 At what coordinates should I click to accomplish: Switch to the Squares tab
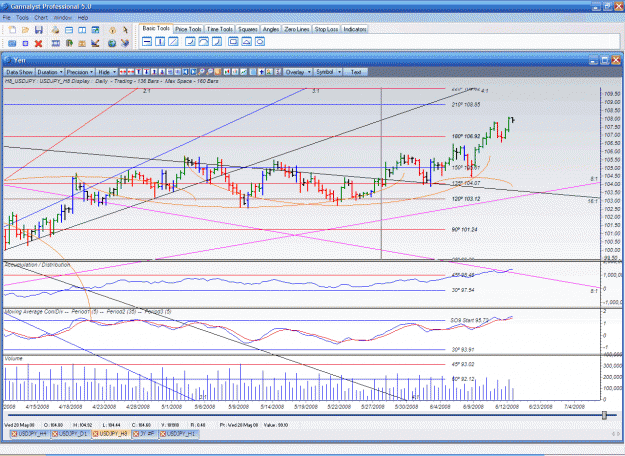(x=248, y=29)
